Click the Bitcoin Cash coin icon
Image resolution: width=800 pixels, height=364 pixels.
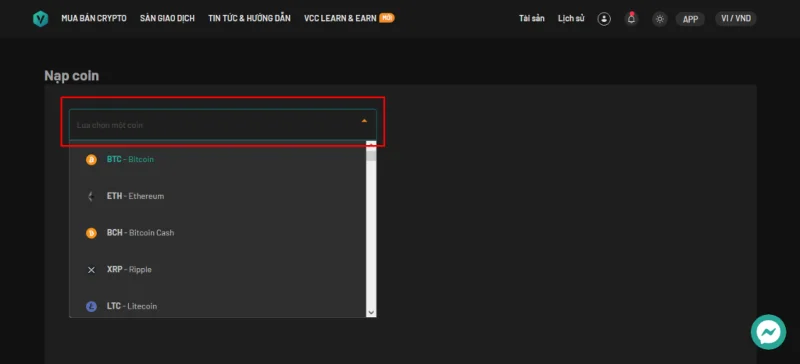(91, 233)
